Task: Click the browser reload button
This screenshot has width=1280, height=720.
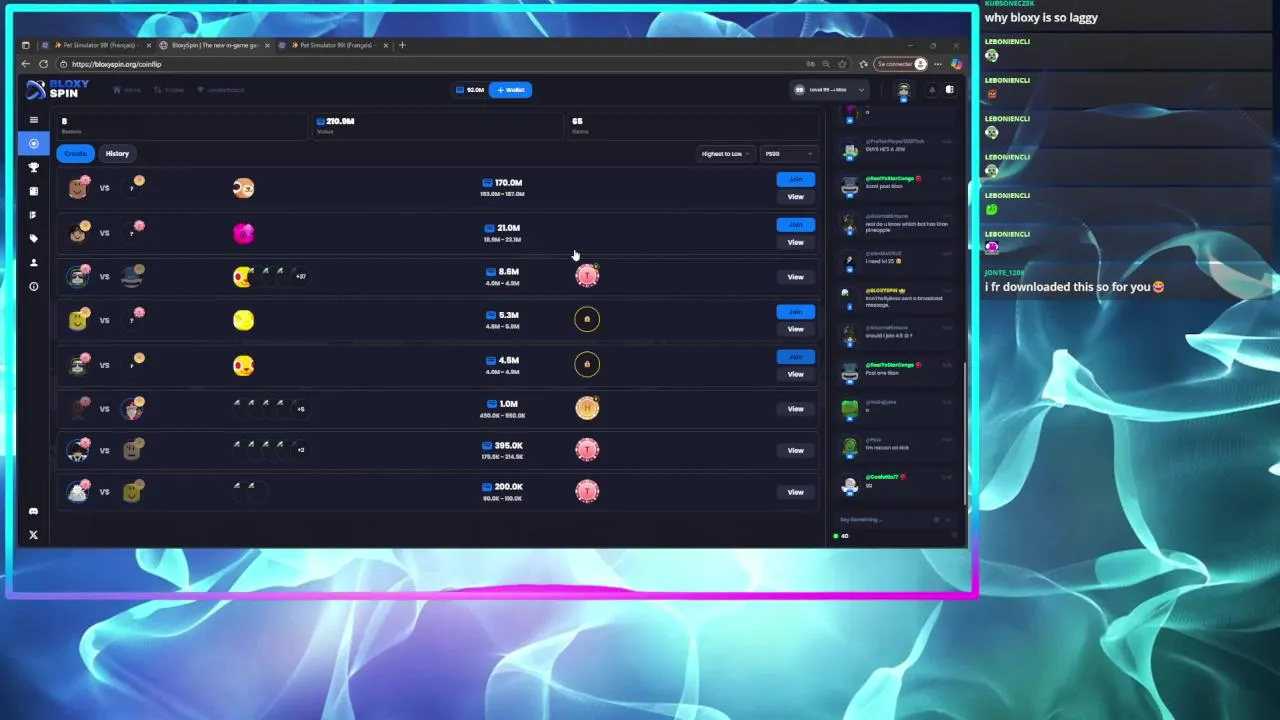Action: (43, 64)
